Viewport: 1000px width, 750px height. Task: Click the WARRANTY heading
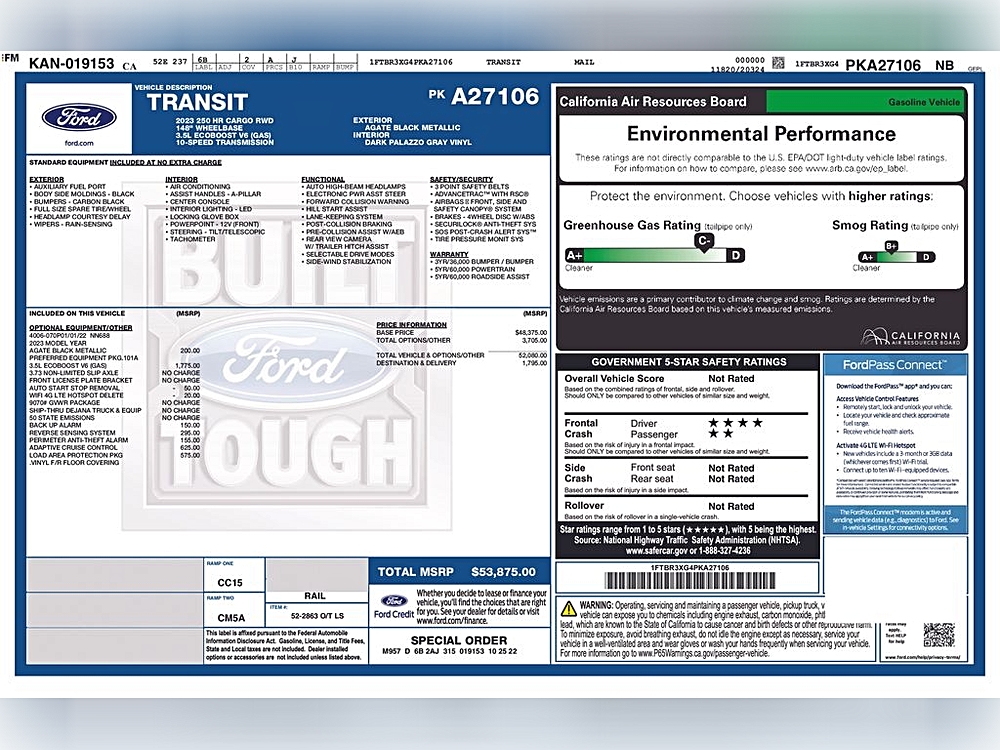pos(449,254)
